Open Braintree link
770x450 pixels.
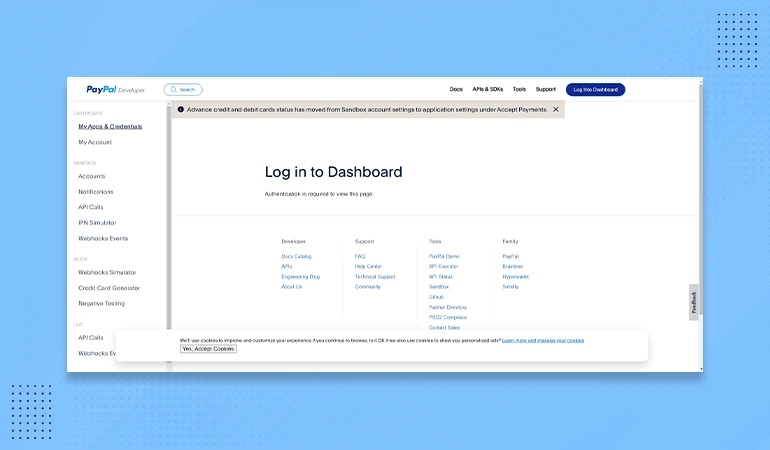click(x=513, y=266)
